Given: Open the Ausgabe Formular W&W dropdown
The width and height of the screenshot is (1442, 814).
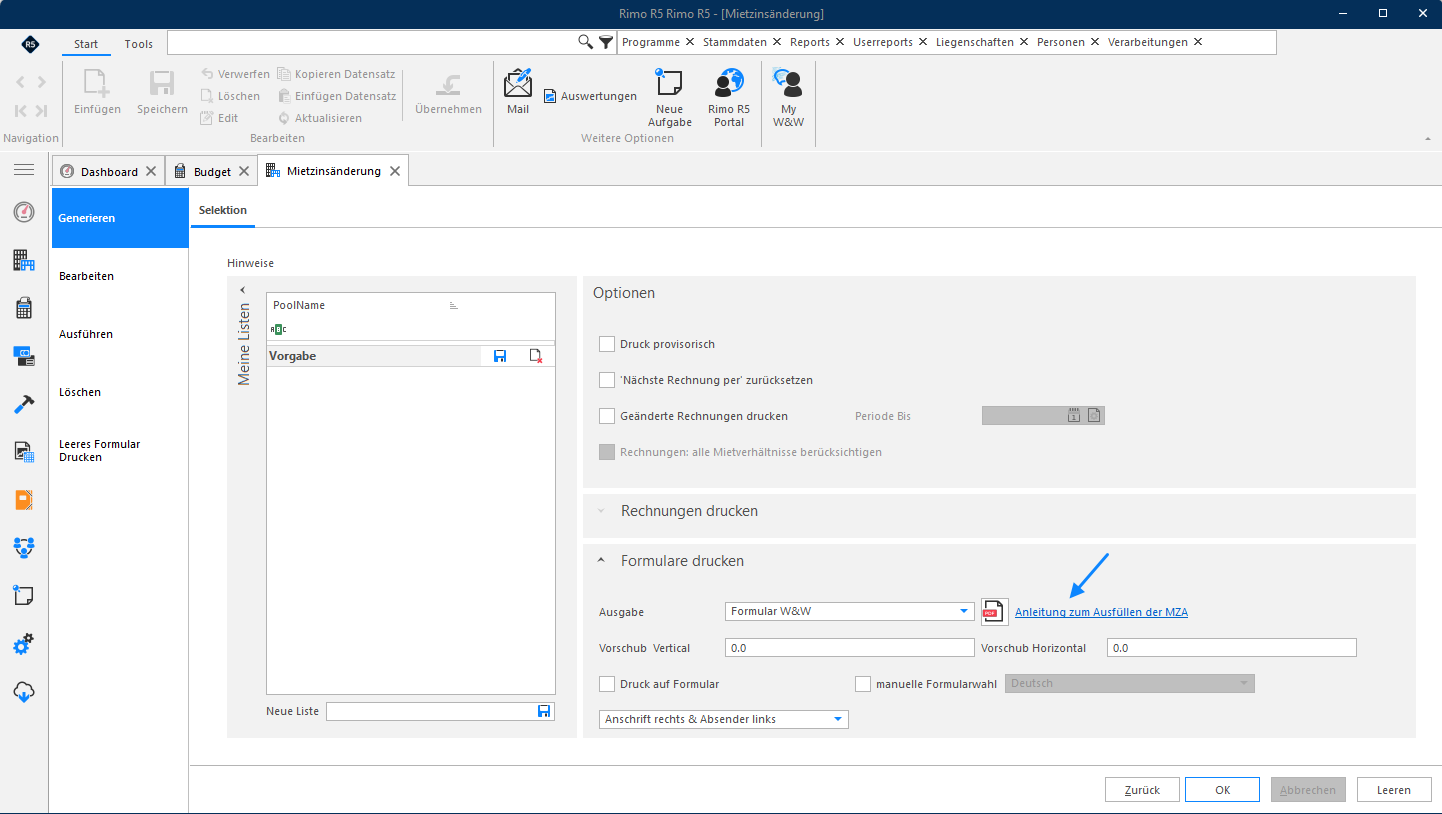Looking at the screenshot, I should point(850,611).
